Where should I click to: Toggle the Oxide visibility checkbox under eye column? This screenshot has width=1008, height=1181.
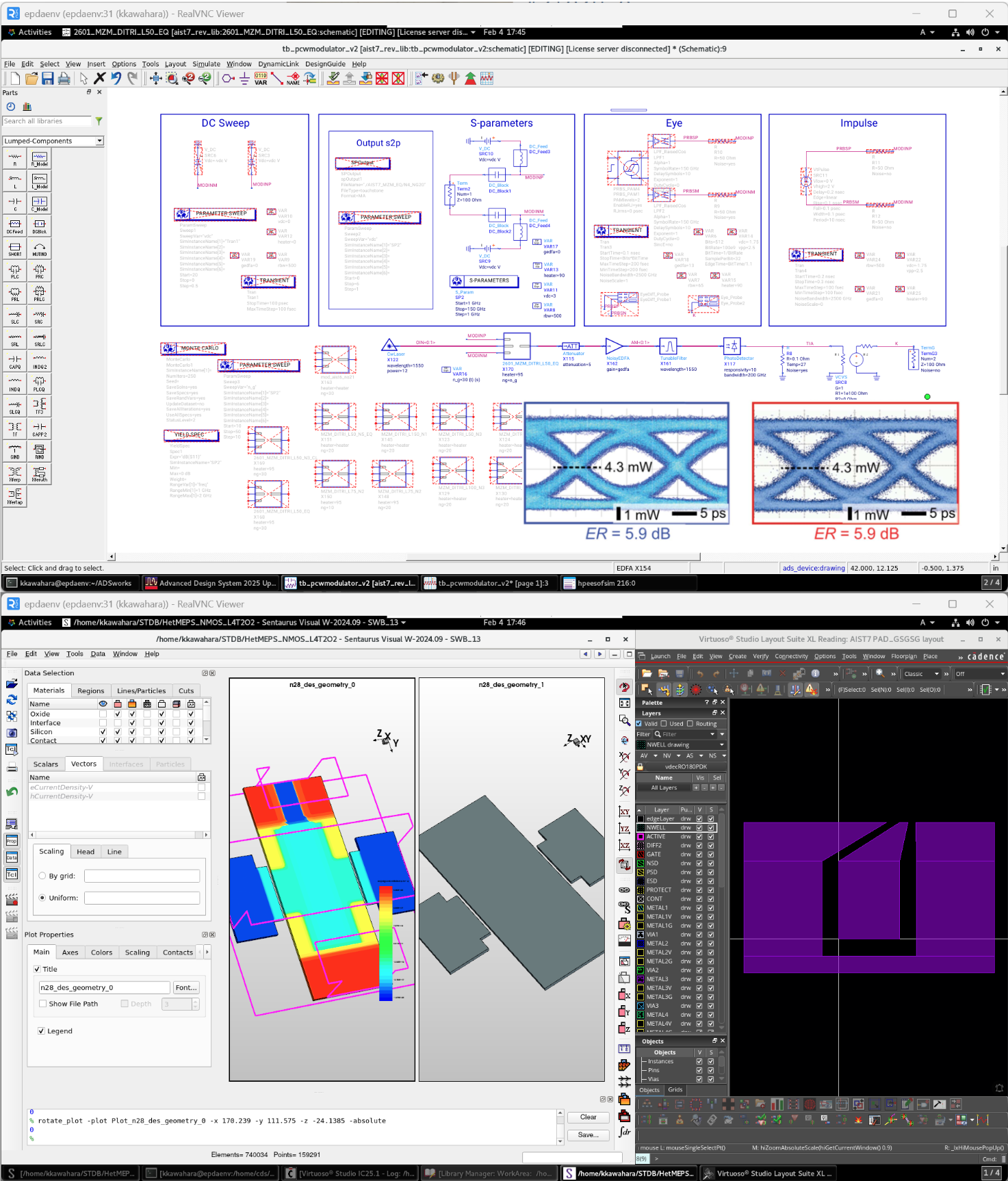point(103,714)
